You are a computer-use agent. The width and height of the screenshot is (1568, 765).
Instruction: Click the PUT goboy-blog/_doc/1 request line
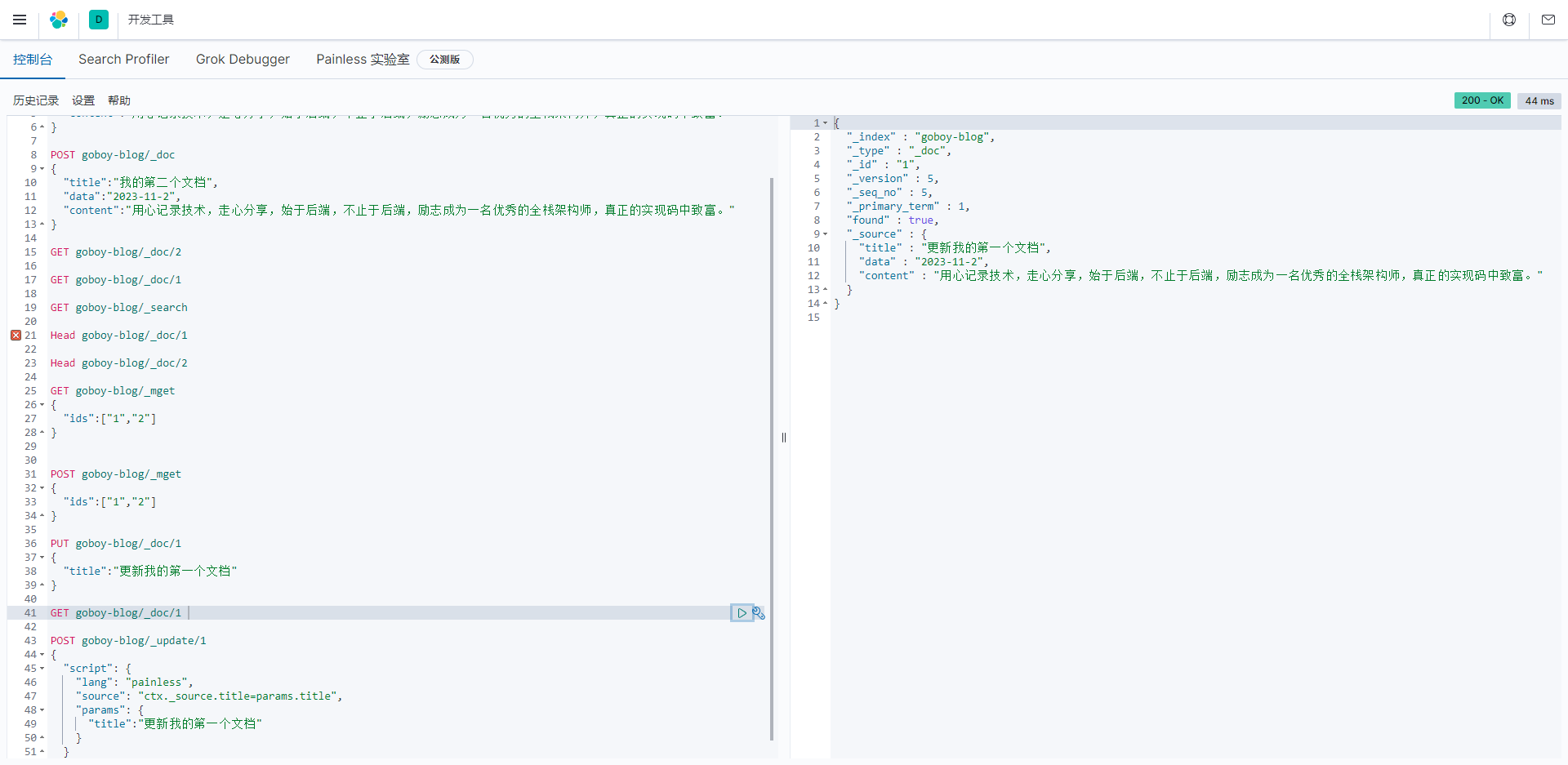pos(116,544)
